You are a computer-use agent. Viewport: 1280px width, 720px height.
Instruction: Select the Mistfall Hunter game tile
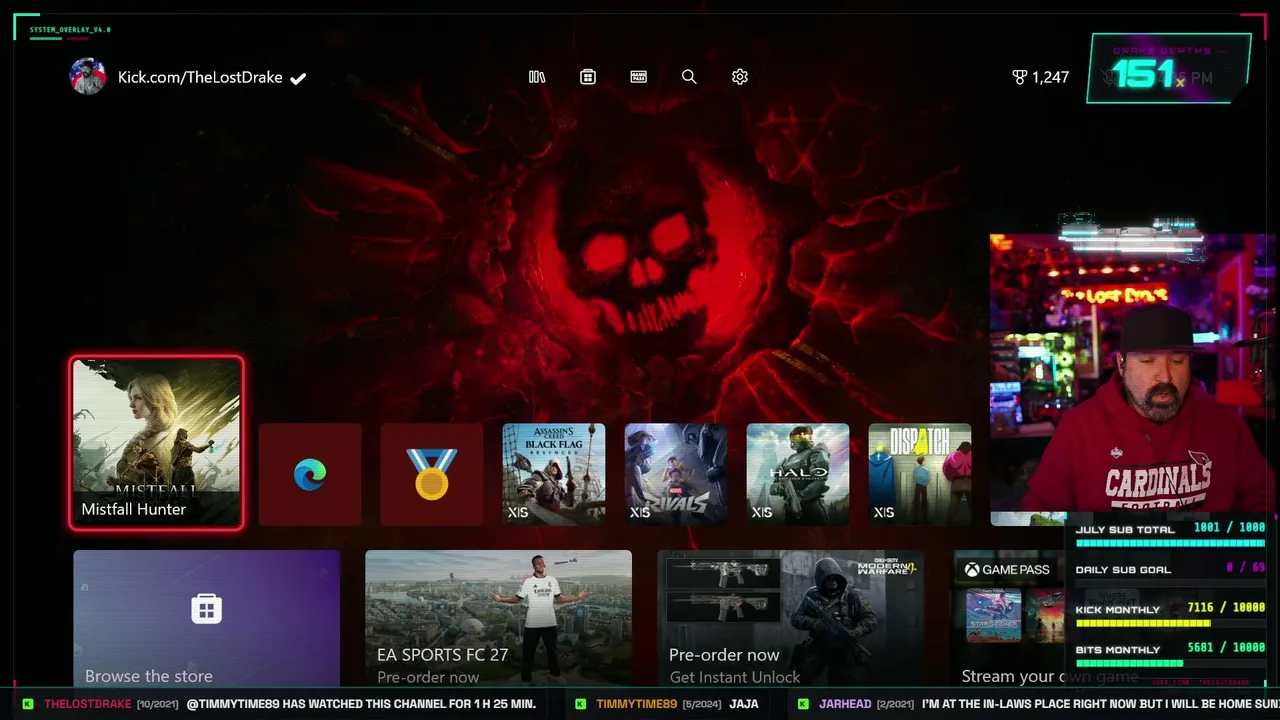pos(157,442)
